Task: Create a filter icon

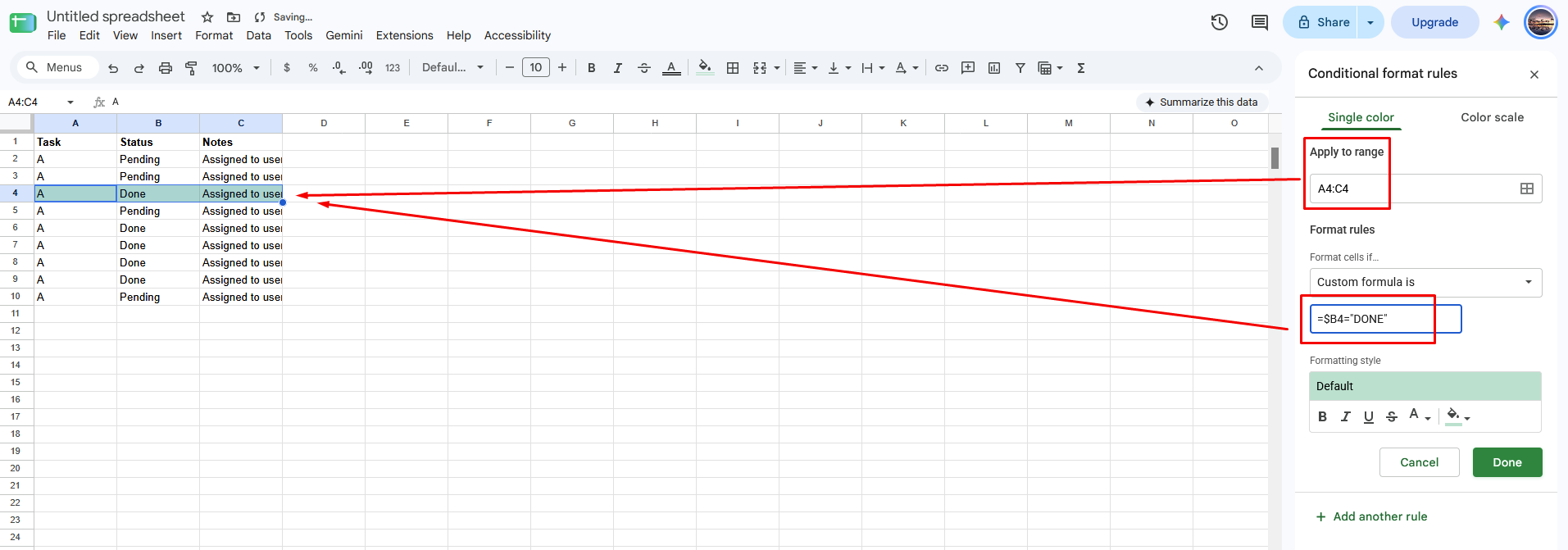Action: (x=1020, y=68)
